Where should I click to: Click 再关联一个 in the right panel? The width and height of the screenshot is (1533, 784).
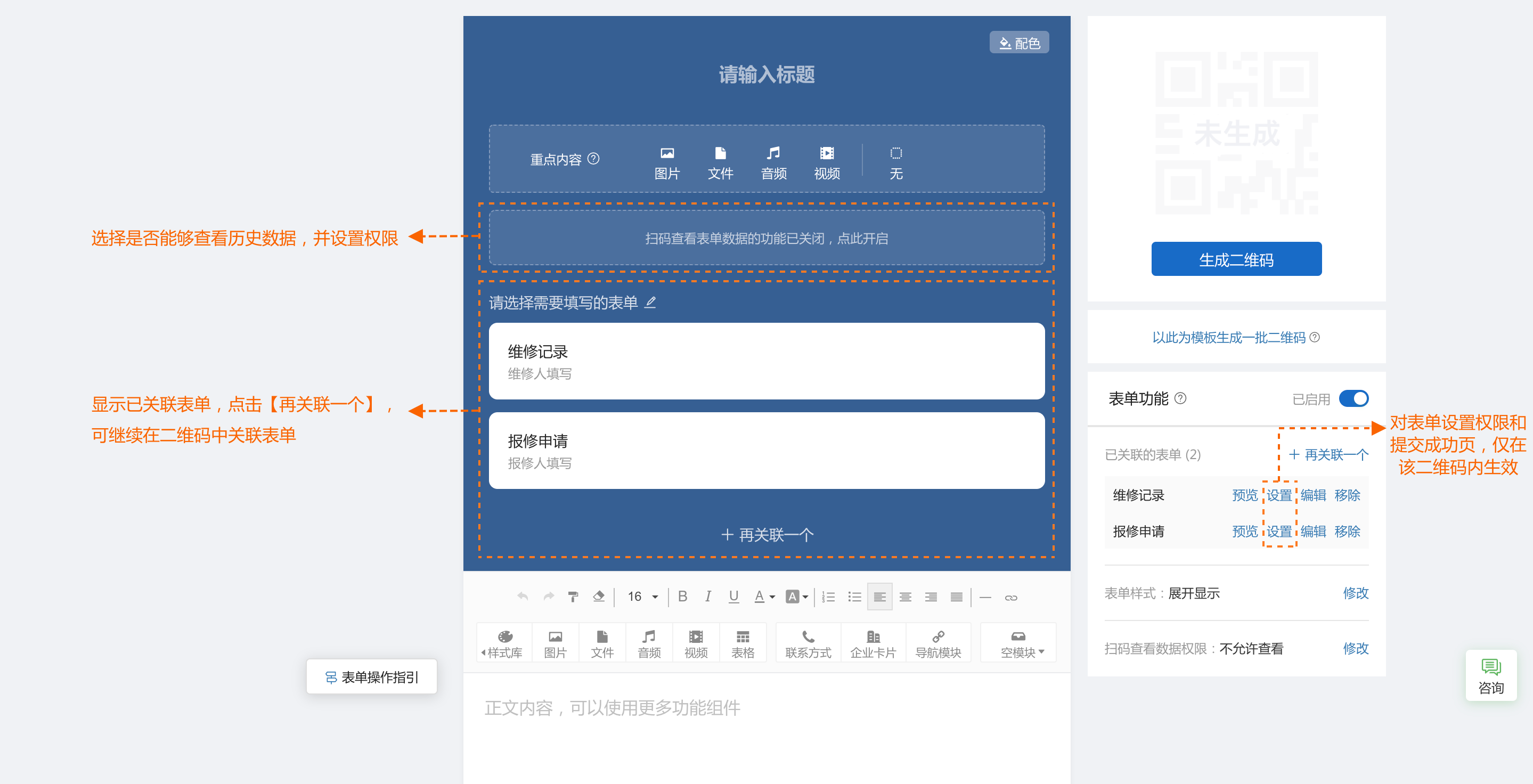1328,454
